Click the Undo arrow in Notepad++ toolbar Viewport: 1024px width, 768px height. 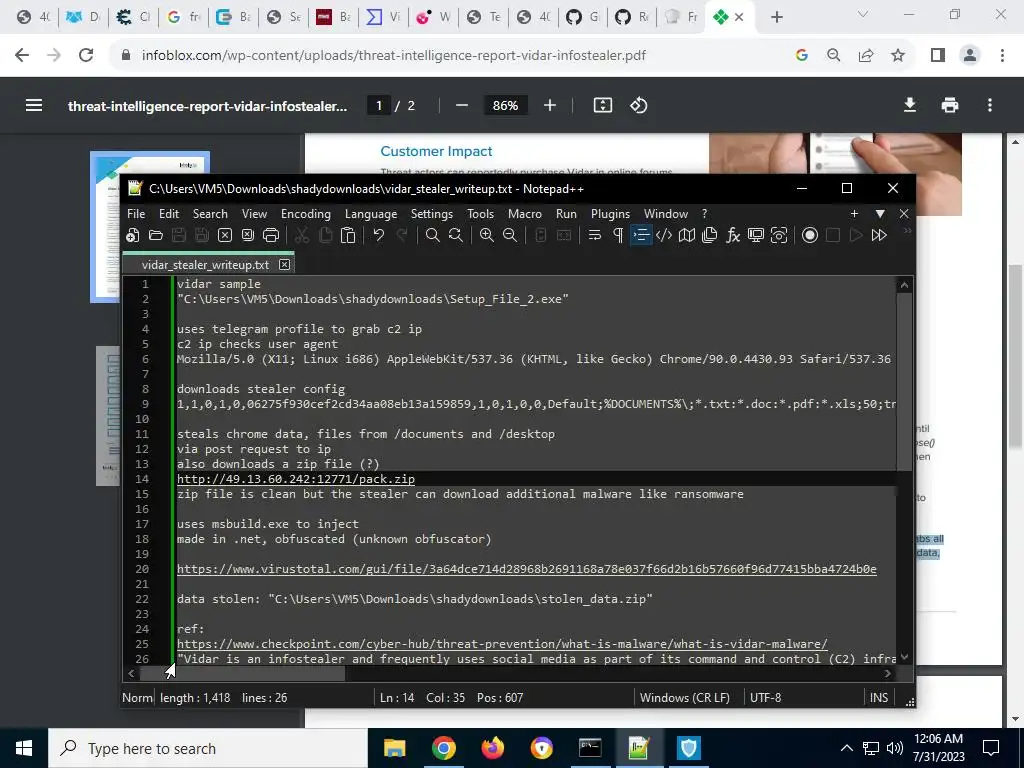[x=379, y=235]
